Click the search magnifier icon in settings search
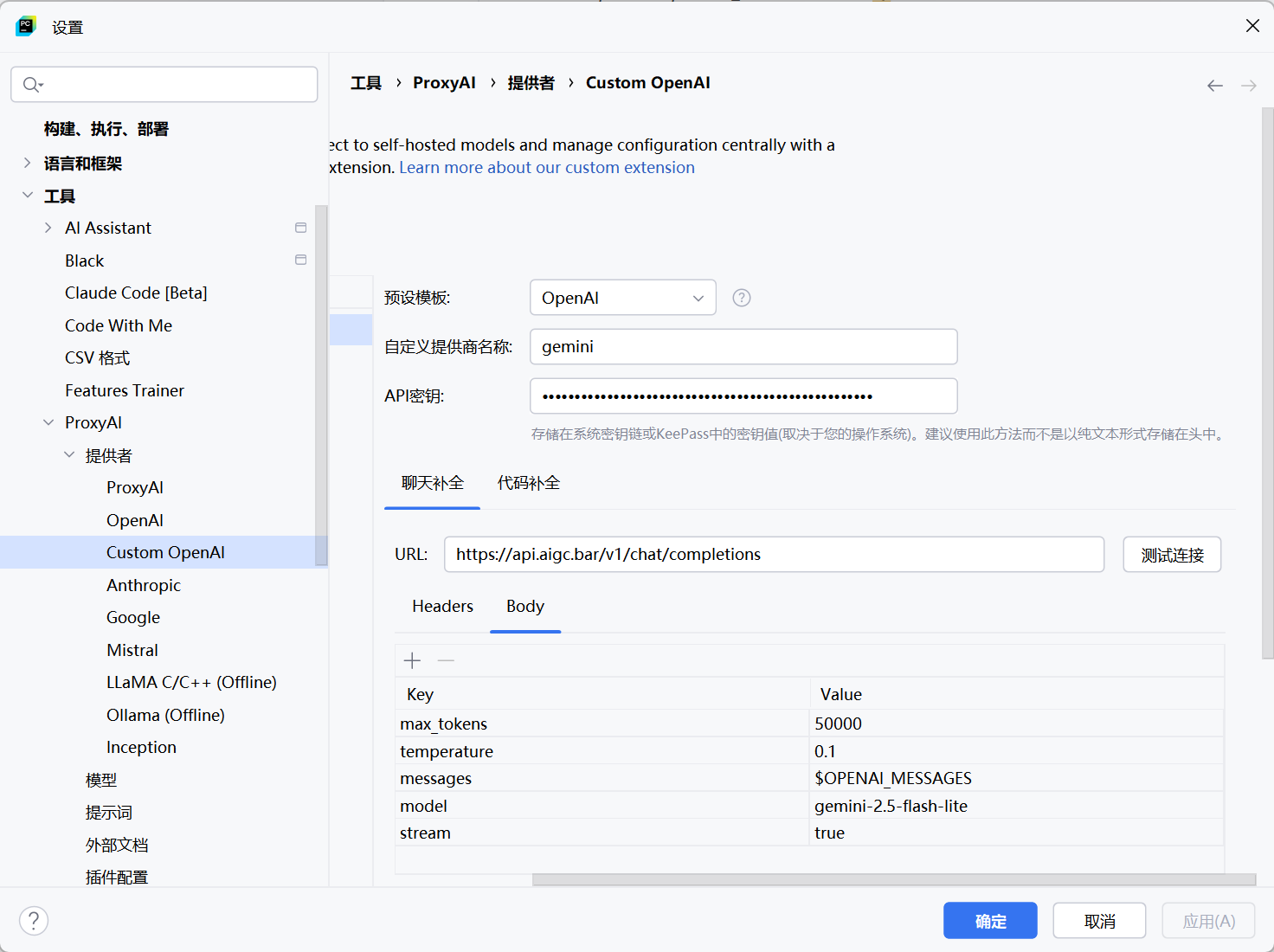Viewport: 1274px width, 952px height. 32,84
